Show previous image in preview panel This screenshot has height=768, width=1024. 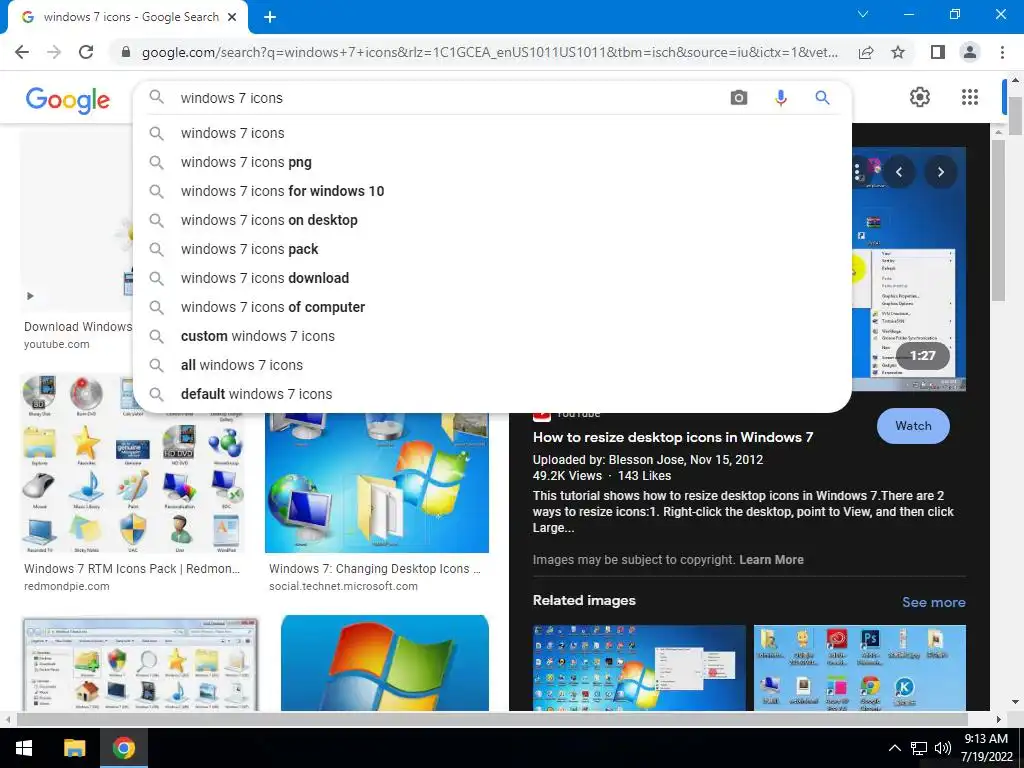(x=899, y=172)
